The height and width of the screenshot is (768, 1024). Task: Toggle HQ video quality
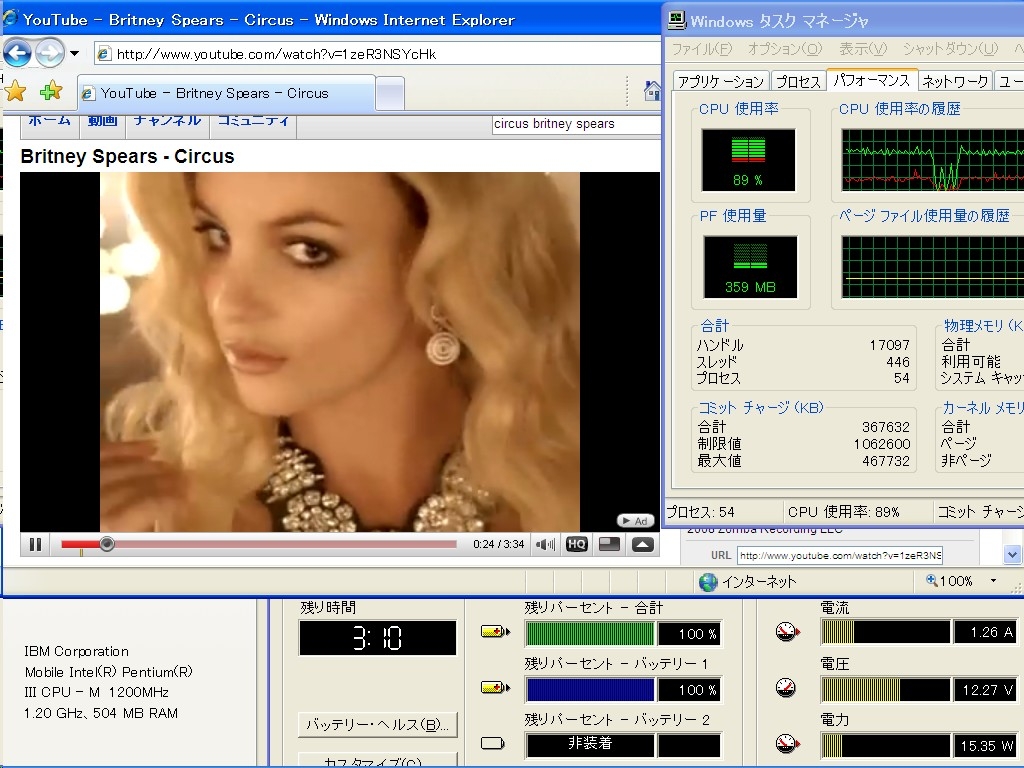click(x=576, y=544)
